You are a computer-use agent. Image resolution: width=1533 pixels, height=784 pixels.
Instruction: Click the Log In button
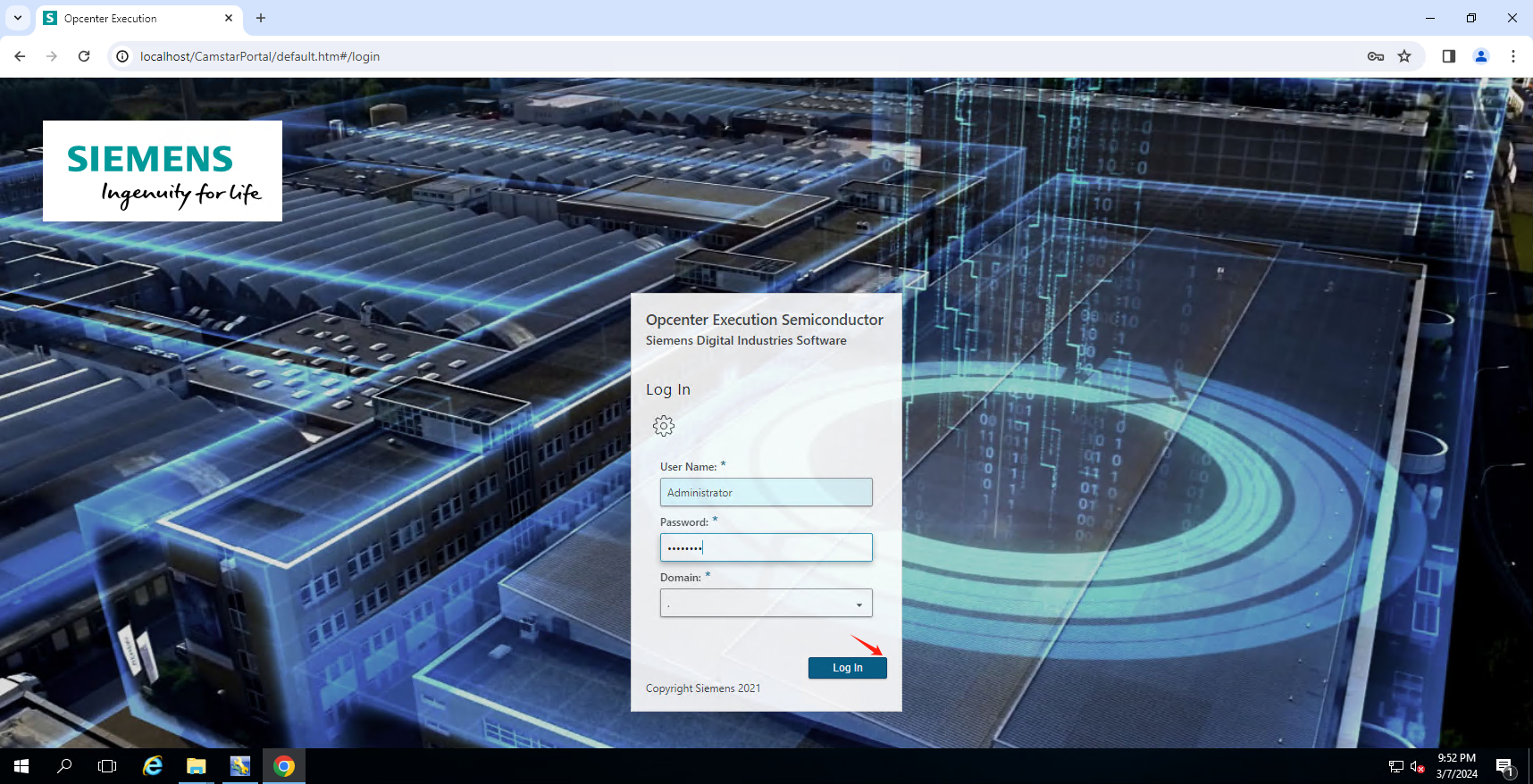[847, 668]
